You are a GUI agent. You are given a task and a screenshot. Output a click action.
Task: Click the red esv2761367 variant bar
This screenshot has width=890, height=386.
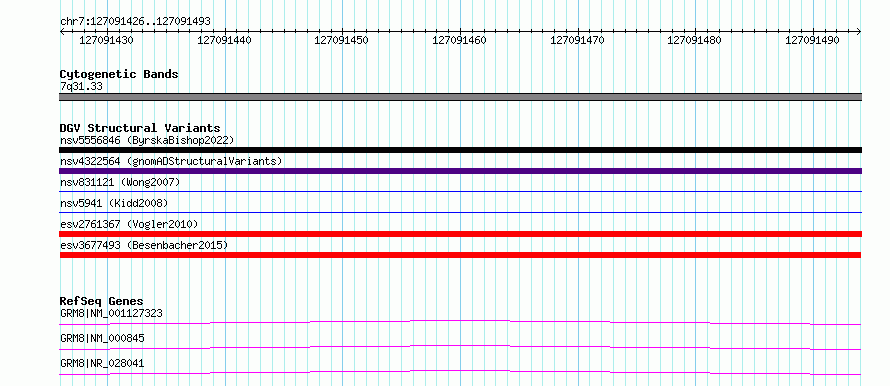point(460,234)
